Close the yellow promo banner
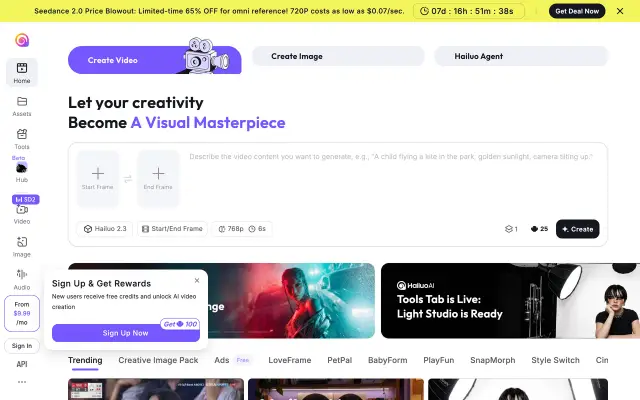The image size is (640, 400). click(620, 11)
